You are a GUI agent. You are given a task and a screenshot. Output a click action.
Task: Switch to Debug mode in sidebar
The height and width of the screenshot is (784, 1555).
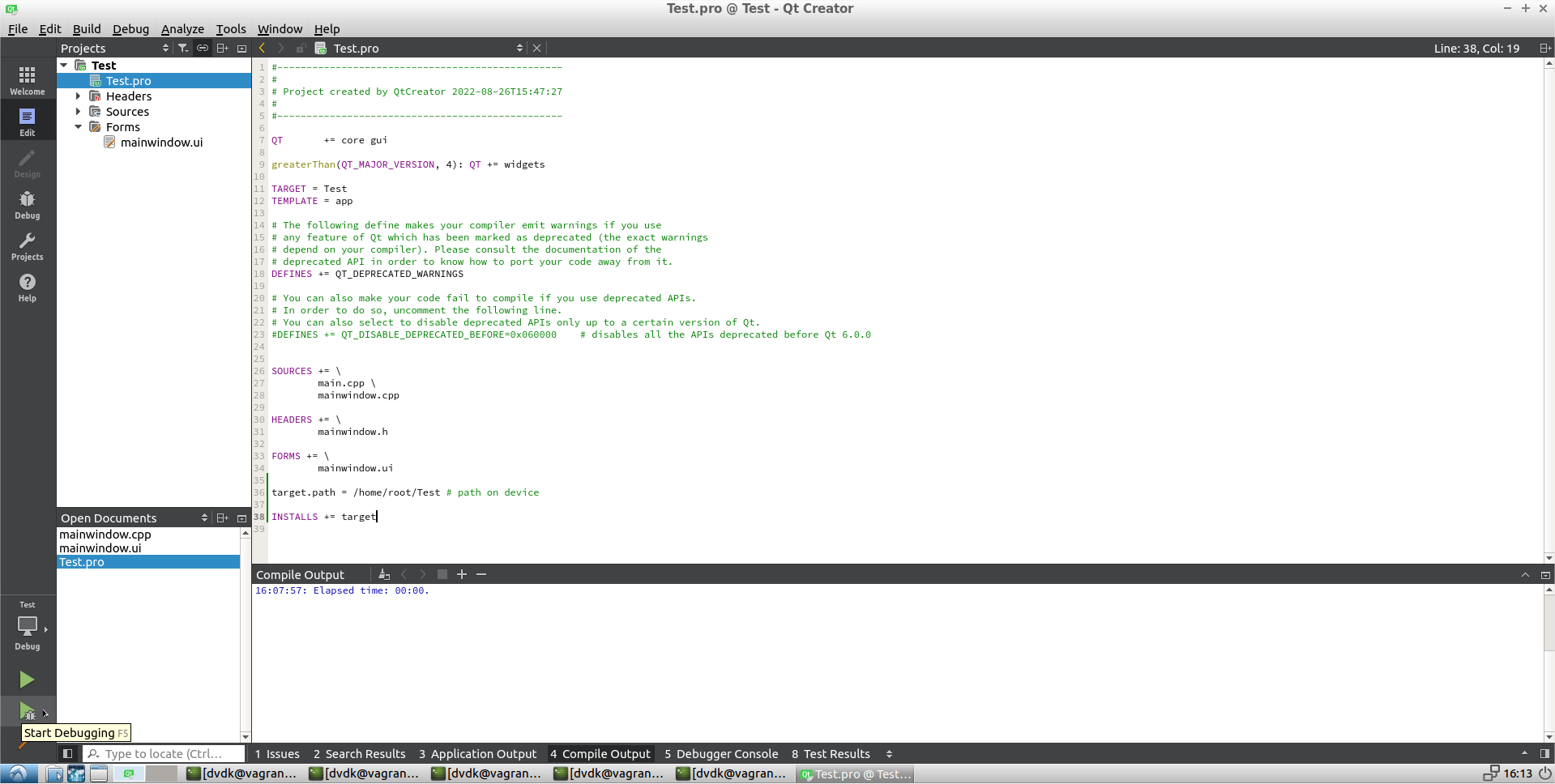pos(27,205)
